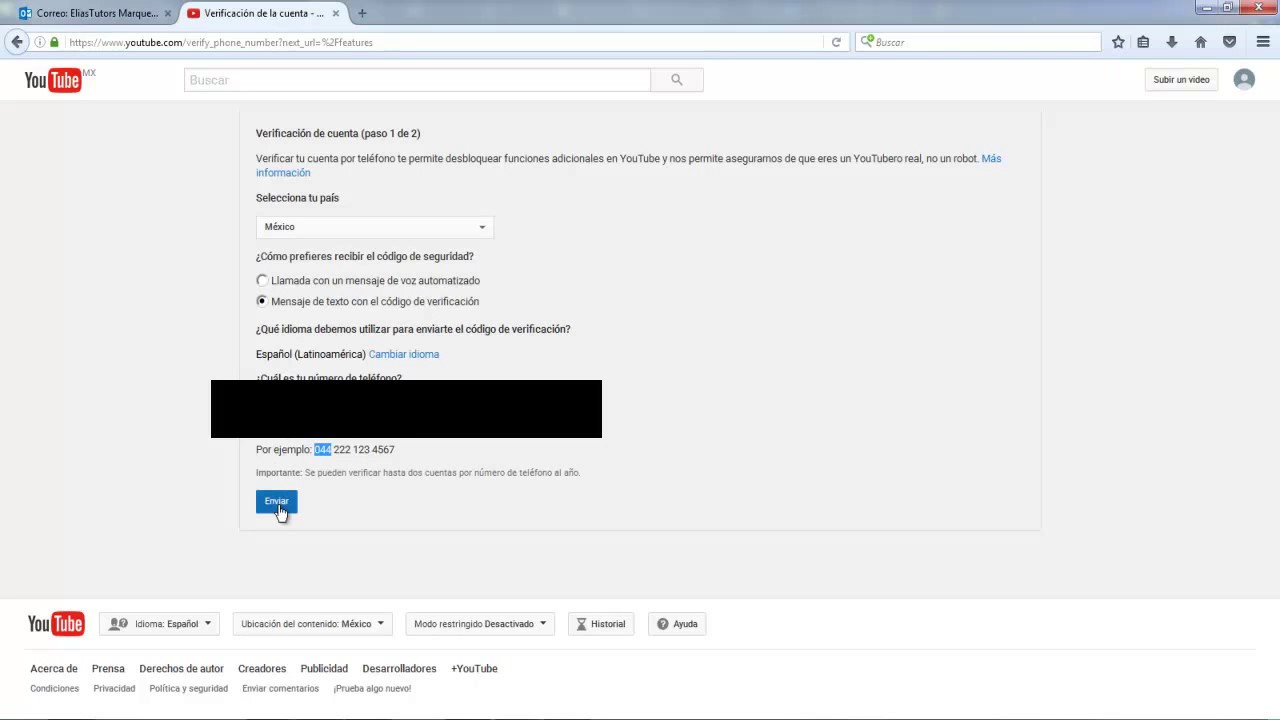Open the downloads arrow icon

pyautogui.click(x=1172, y=42)
